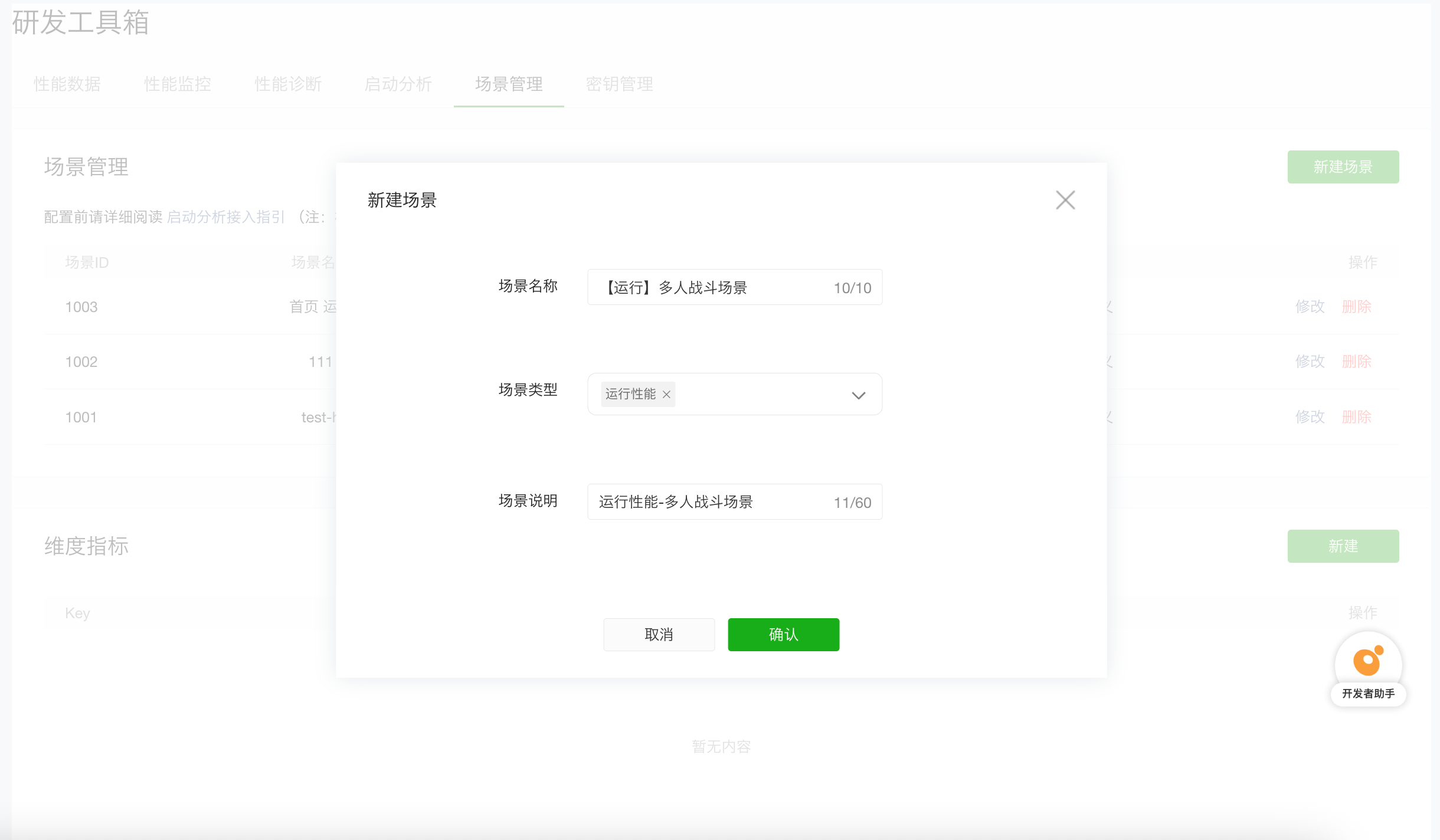Click the 10/10 character counter
Image resolution: width=1440 pixels, height=840 pixels.
click(852, 288)
